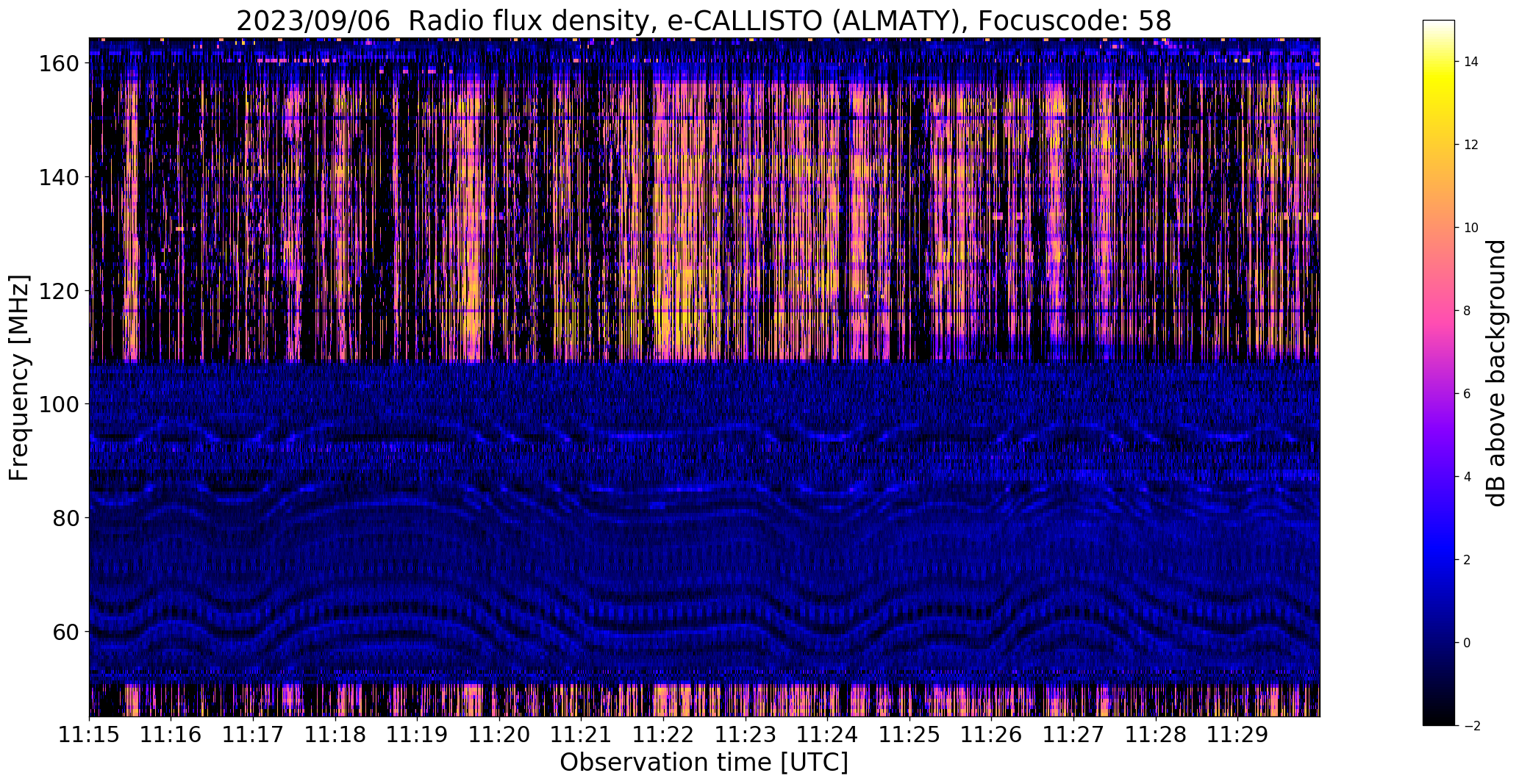Click the colorbar tick label 8
Image resolution: width=1519 pixels, height=784 pixels.
1468,311
